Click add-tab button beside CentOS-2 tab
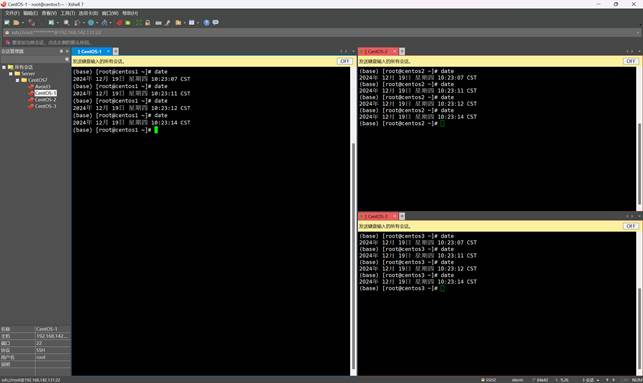This screenshot has width=643, height=383. point(402,51)
